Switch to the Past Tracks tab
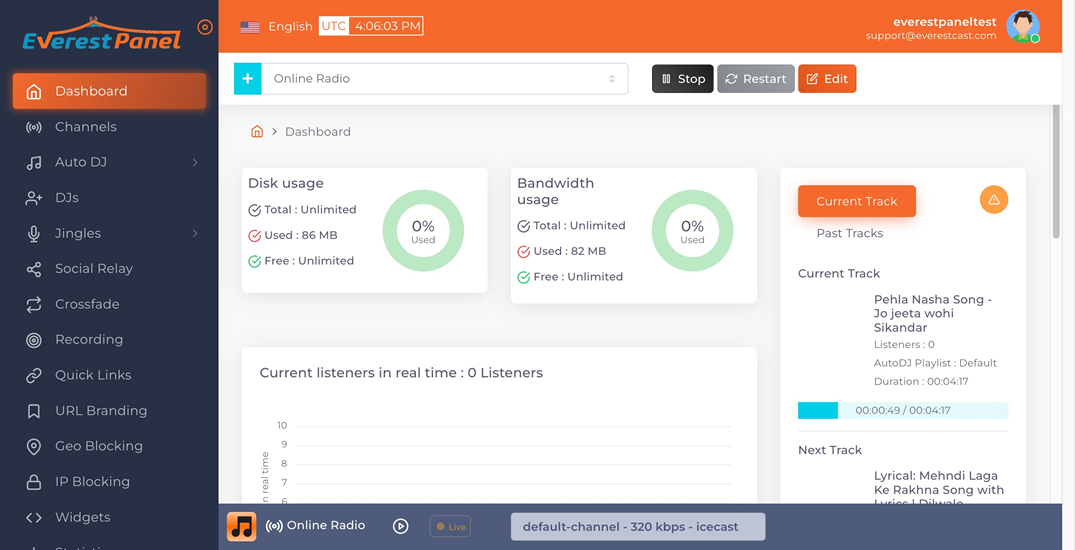This screenshot has width=1075, height=550. (x=849, y=233)
